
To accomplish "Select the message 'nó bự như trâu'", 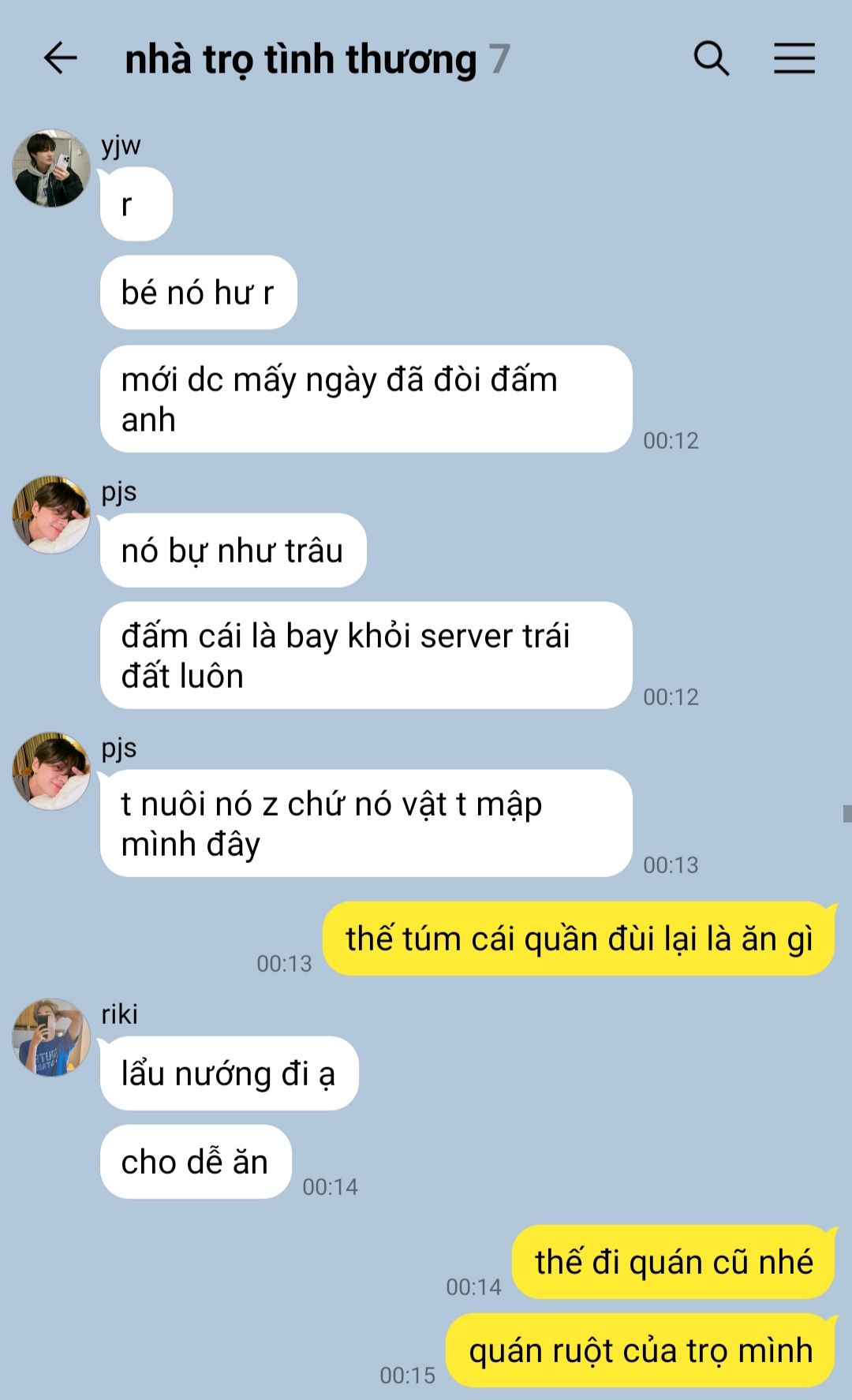I will click(x=233, y=551).
